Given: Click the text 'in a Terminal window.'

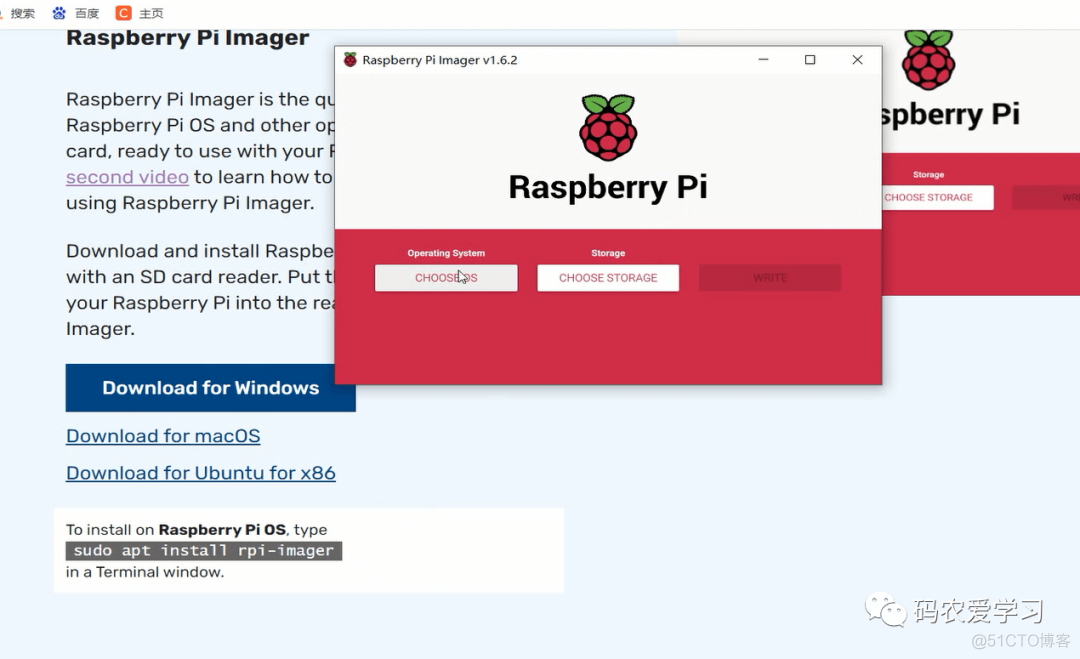Looking at the screenshot, I should coord(145,572).
